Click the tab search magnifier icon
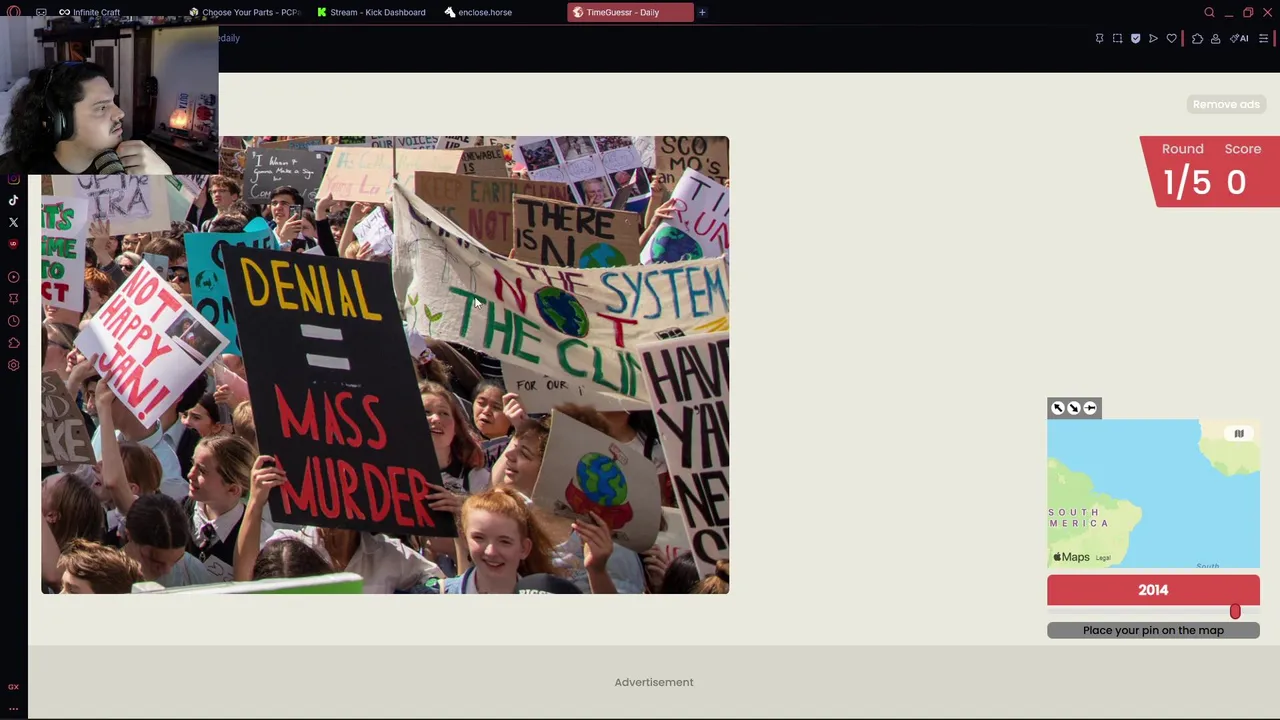The image size is (1280, 720). [1209, 12]
